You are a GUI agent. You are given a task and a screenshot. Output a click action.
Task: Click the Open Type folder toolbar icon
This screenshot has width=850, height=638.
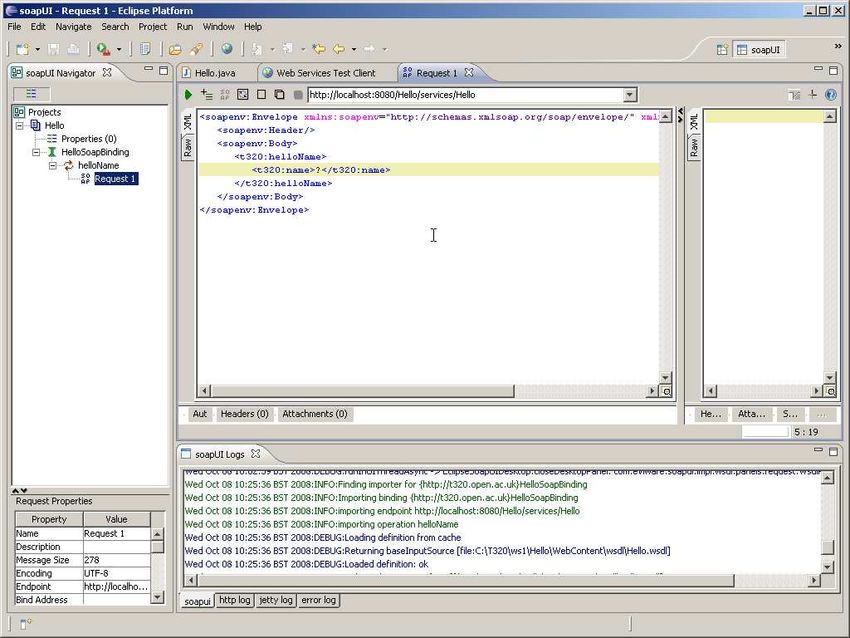click(x=175, y=50)
